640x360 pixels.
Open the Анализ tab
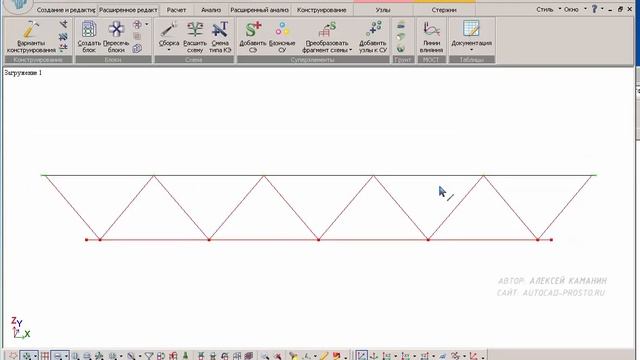[211, 10]
